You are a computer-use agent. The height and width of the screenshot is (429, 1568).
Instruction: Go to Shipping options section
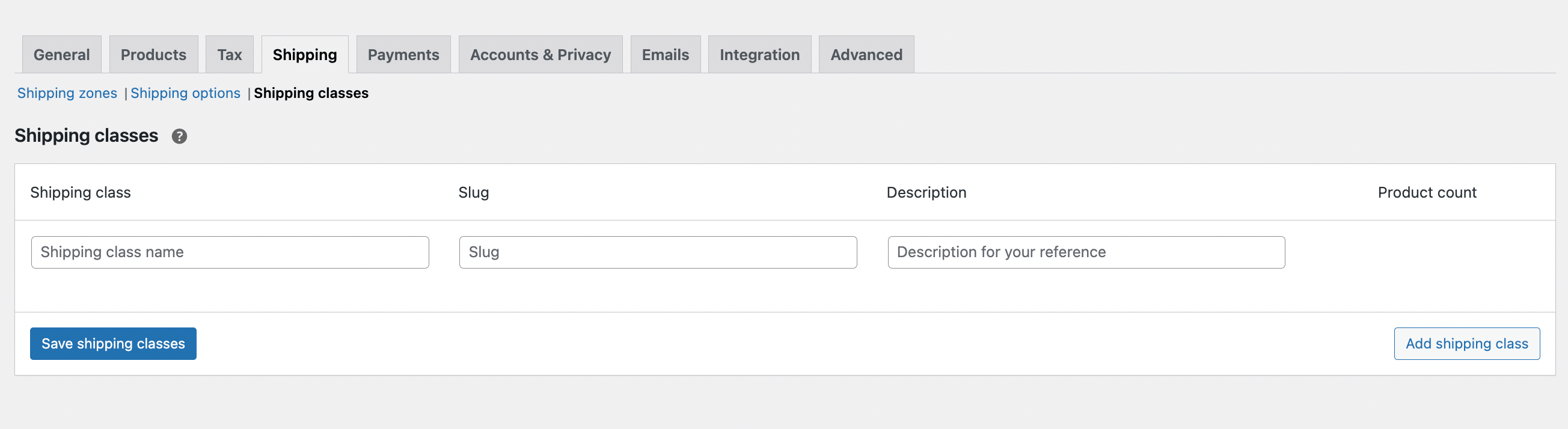point(186,93)
